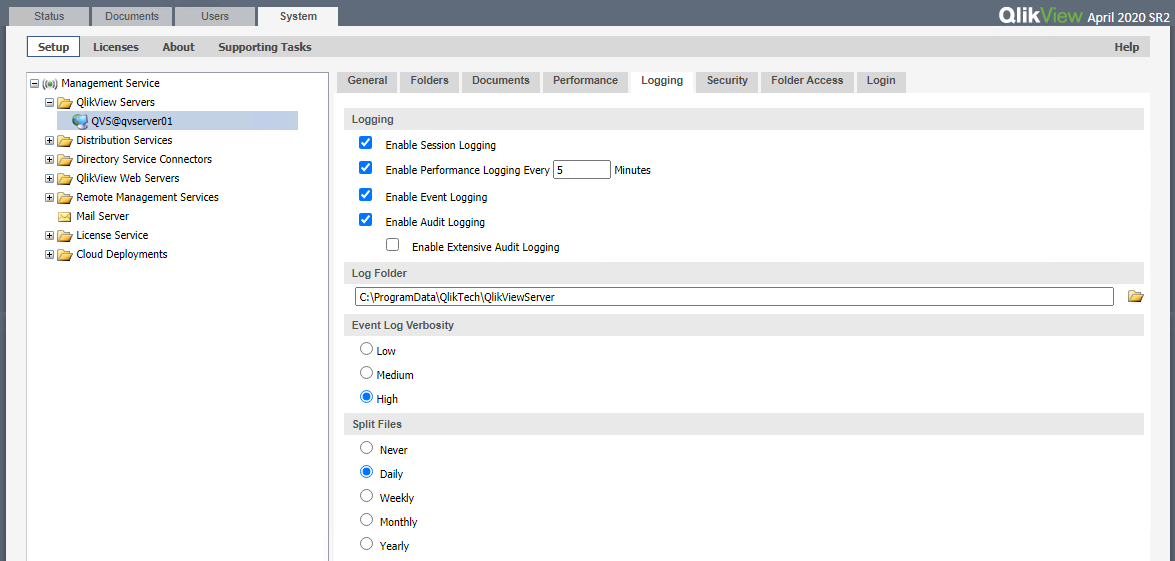Open the Login tab
The image size is (1175, 561).
[881, 81]
